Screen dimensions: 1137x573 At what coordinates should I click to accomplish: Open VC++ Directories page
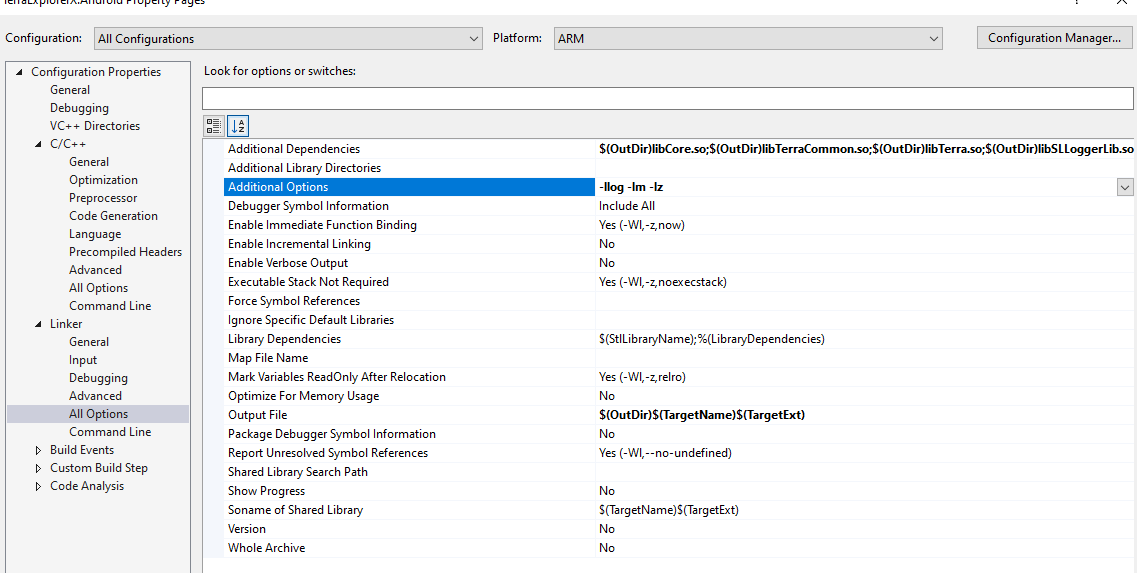[95, 125]
